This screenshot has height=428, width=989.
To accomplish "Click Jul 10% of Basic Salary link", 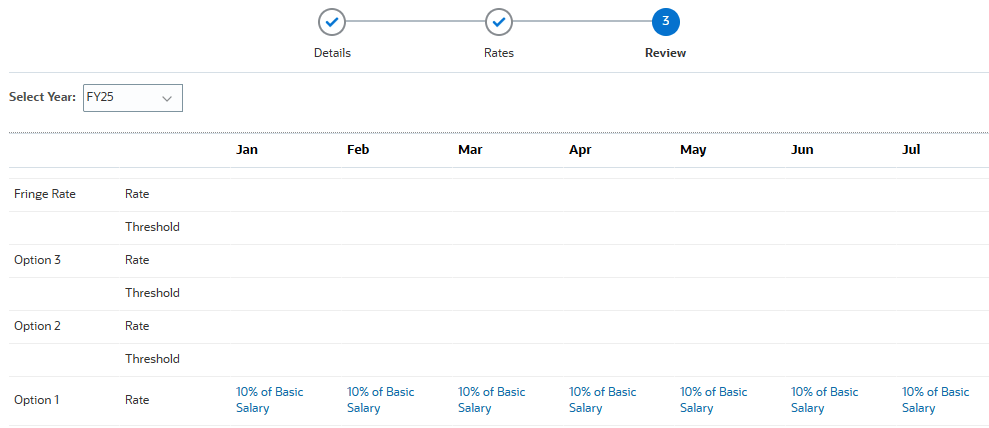I will (x=935, y=400).
